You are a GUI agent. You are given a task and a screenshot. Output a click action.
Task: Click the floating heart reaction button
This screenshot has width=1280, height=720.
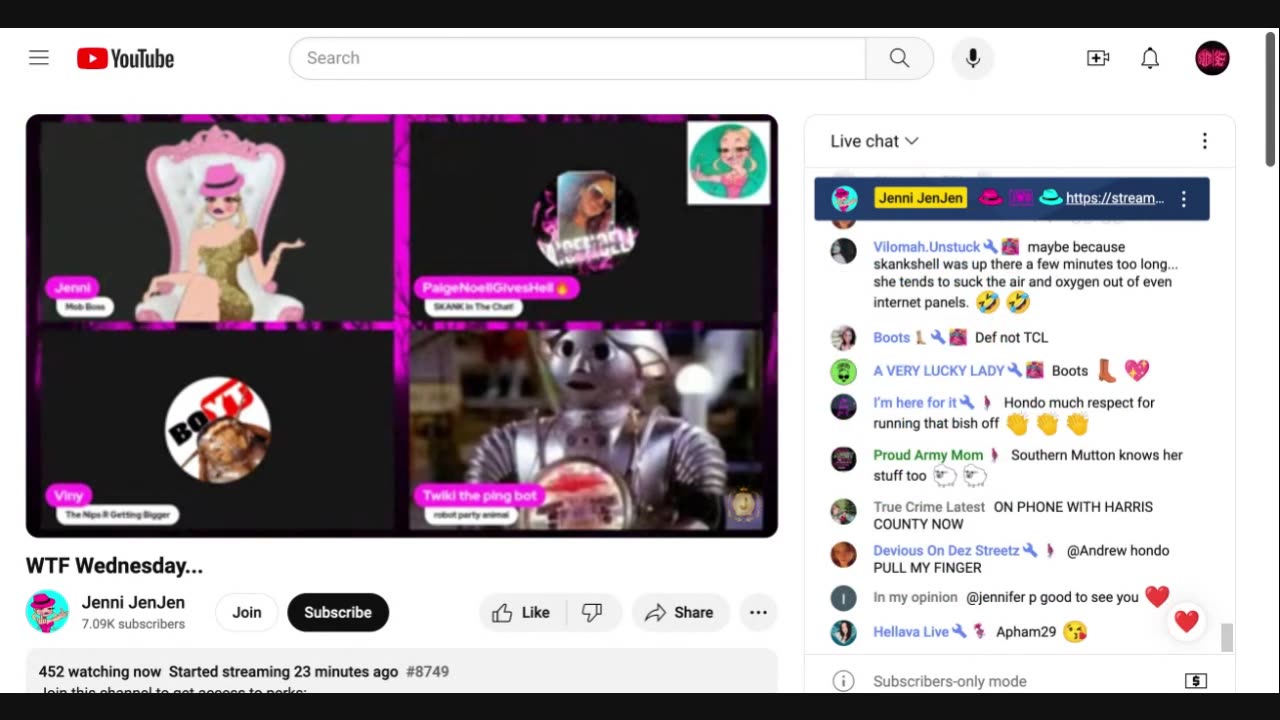click(1186, 621)
